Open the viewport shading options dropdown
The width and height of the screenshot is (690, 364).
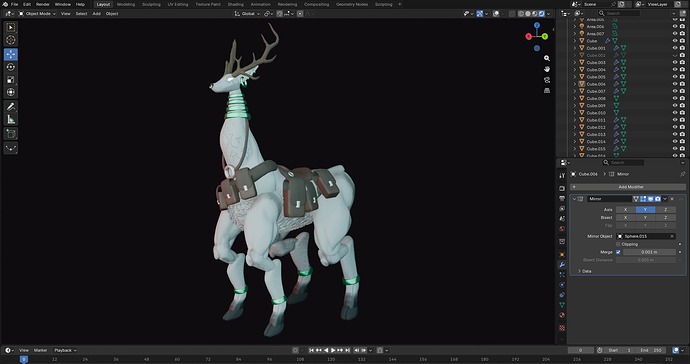click(x=548, y=14)
